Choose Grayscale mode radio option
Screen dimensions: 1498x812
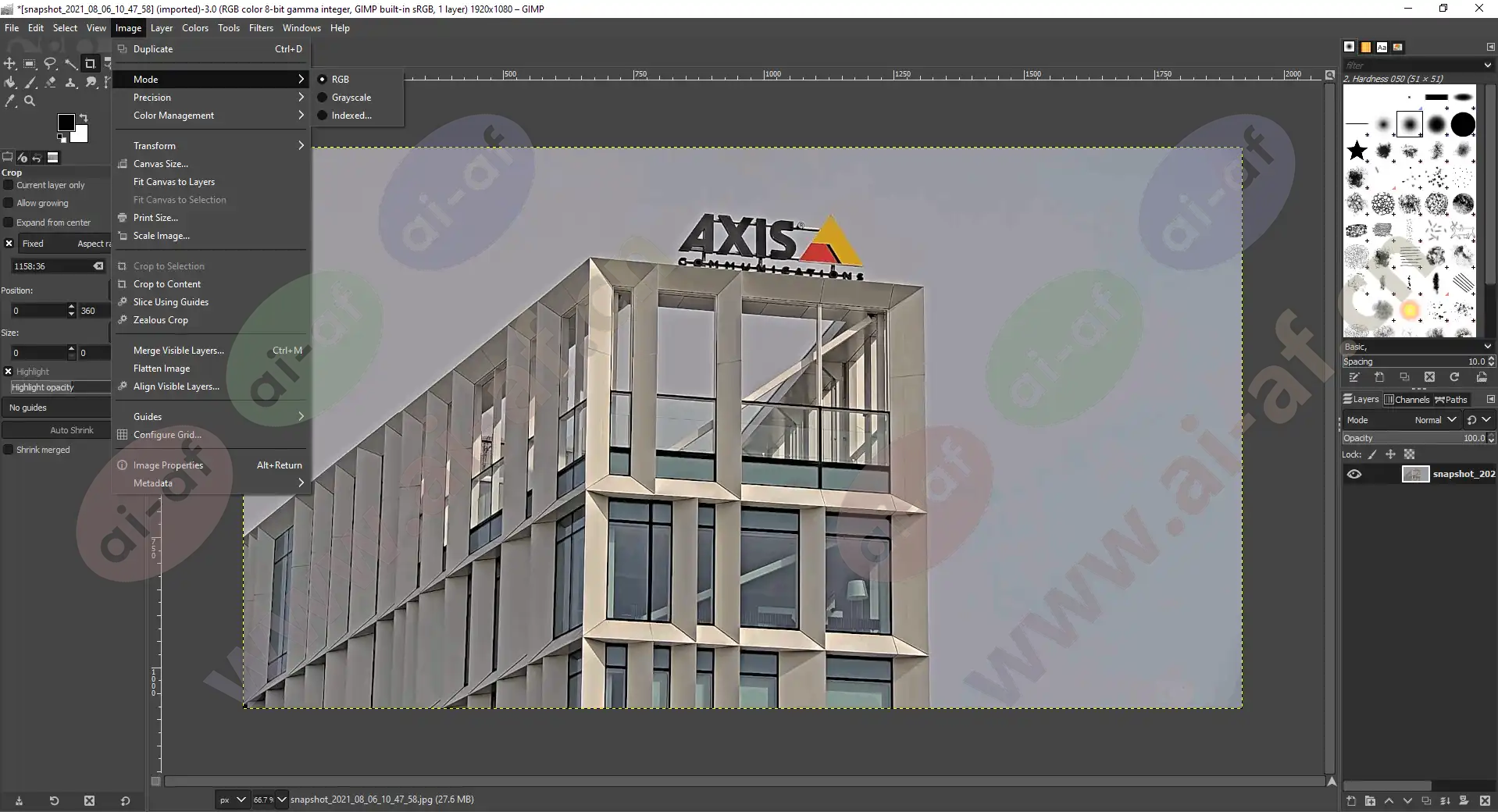point(322,98)
